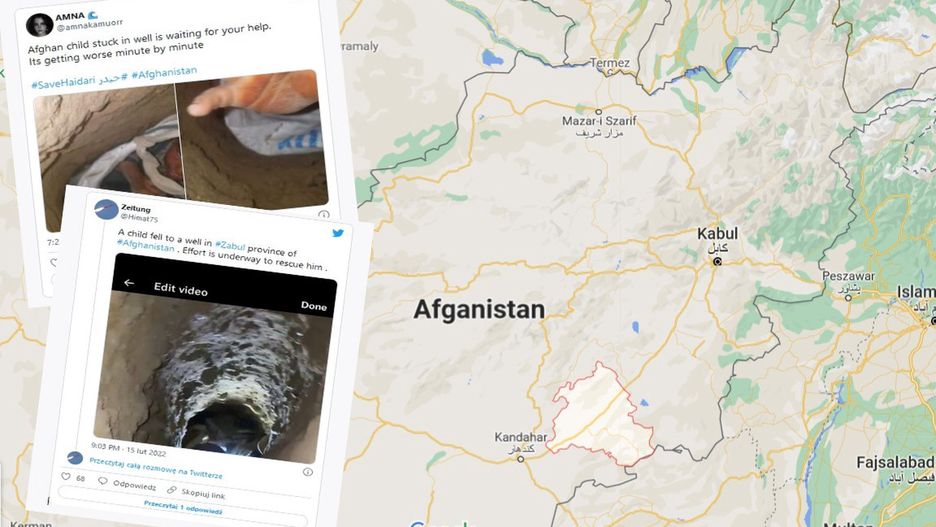Open the #Zabul hashtag link
Image resolution: width=936 pixels, height=527 pixels.
pyautogui.click(x=230, y=245)
